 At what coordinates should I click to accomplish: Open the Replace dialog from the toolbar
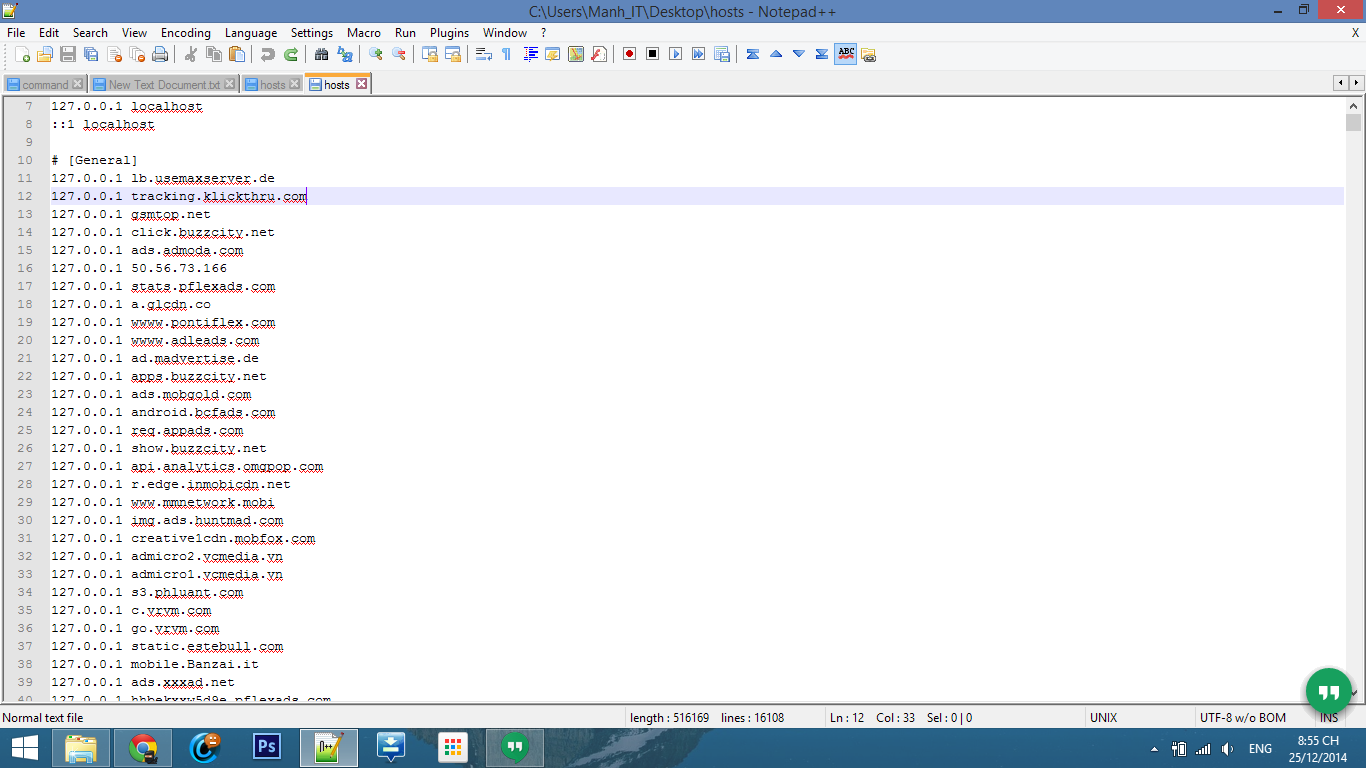(x=344, y=54)
